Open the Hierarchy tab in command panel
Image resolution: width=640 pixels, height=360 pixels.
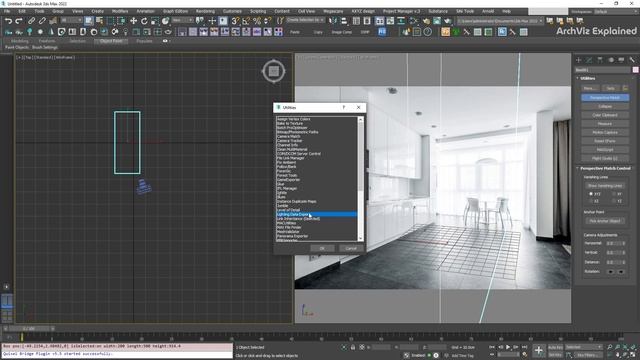click(x=600, y=60)
